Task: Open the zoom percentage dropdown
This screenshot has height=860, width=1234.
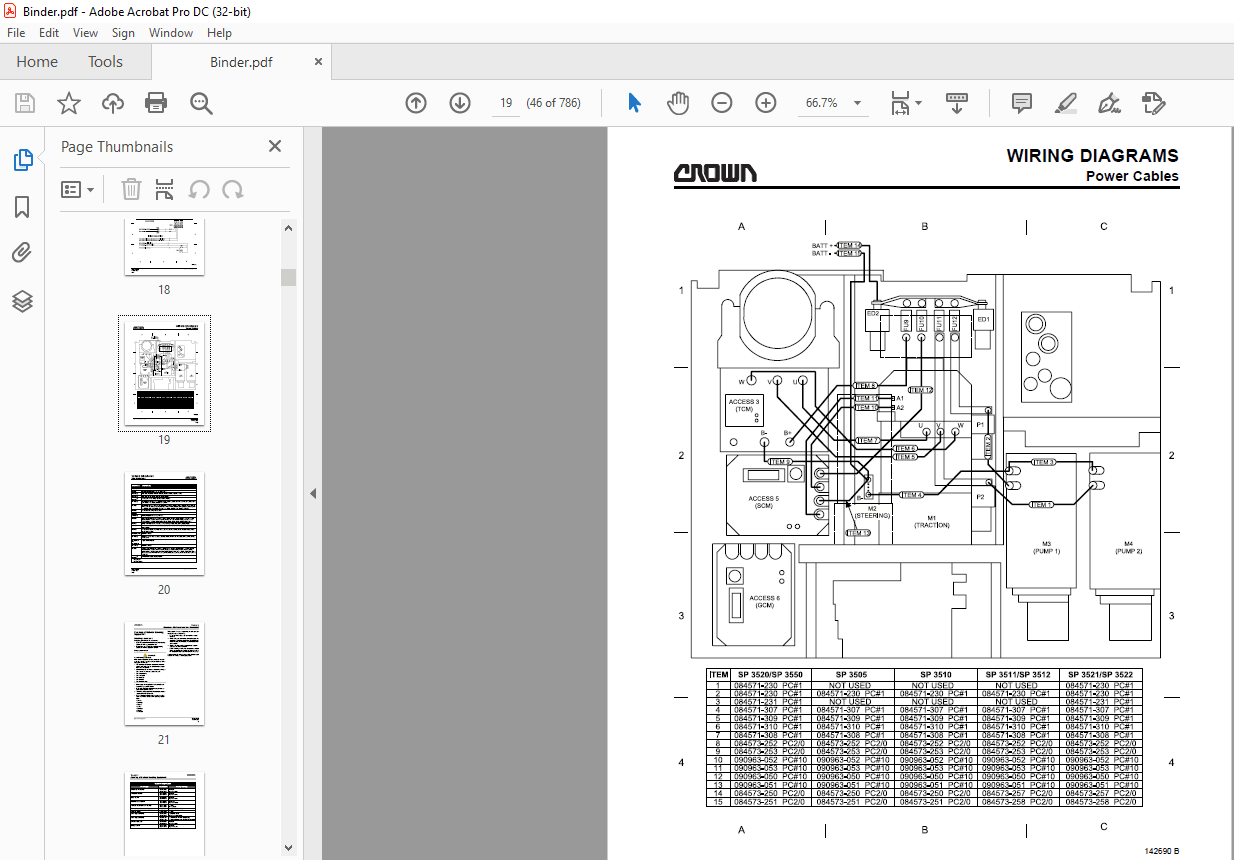Action: tap(856, 102)
